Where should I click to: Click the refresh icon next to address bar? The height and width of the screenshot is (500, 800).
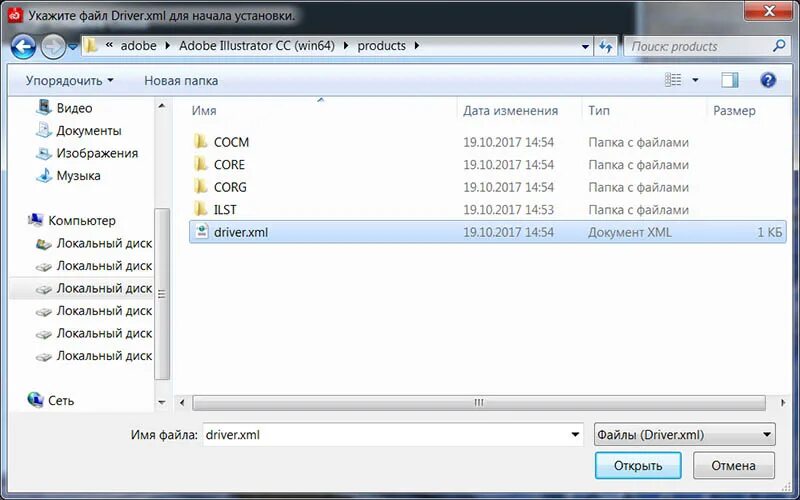tap(606, 46)
